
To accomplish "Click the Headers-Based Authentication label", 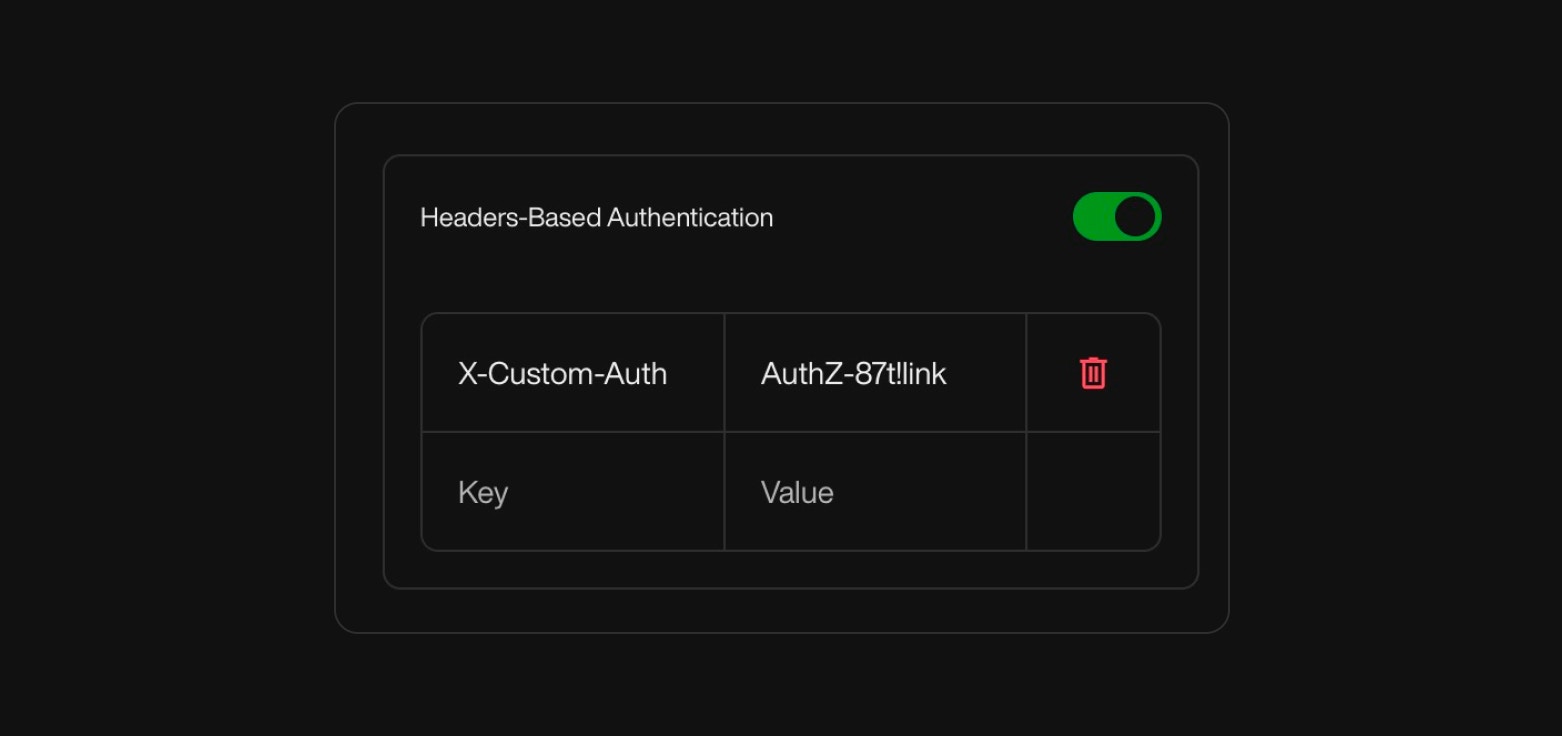I will [x=596, y=217].
